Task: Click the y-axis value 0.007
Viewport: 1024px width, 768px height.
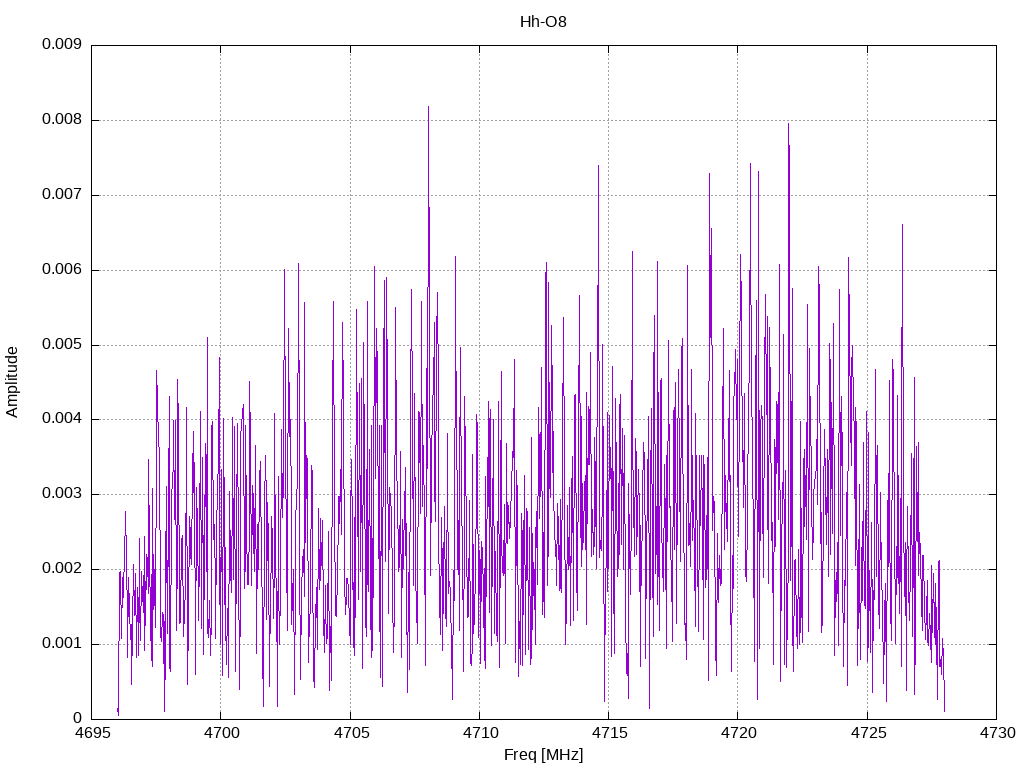Action: [62, 195]
